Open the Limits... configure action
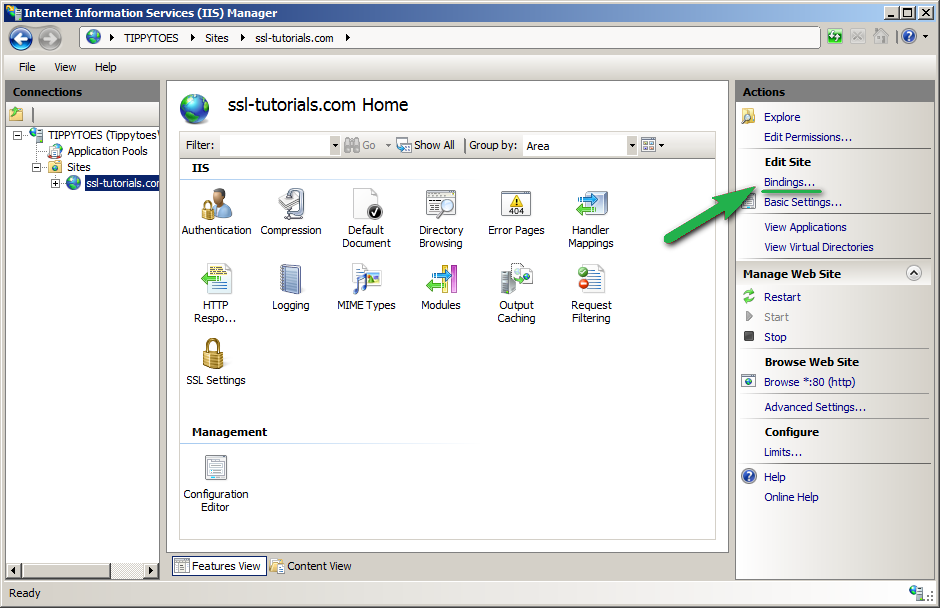 782,452
